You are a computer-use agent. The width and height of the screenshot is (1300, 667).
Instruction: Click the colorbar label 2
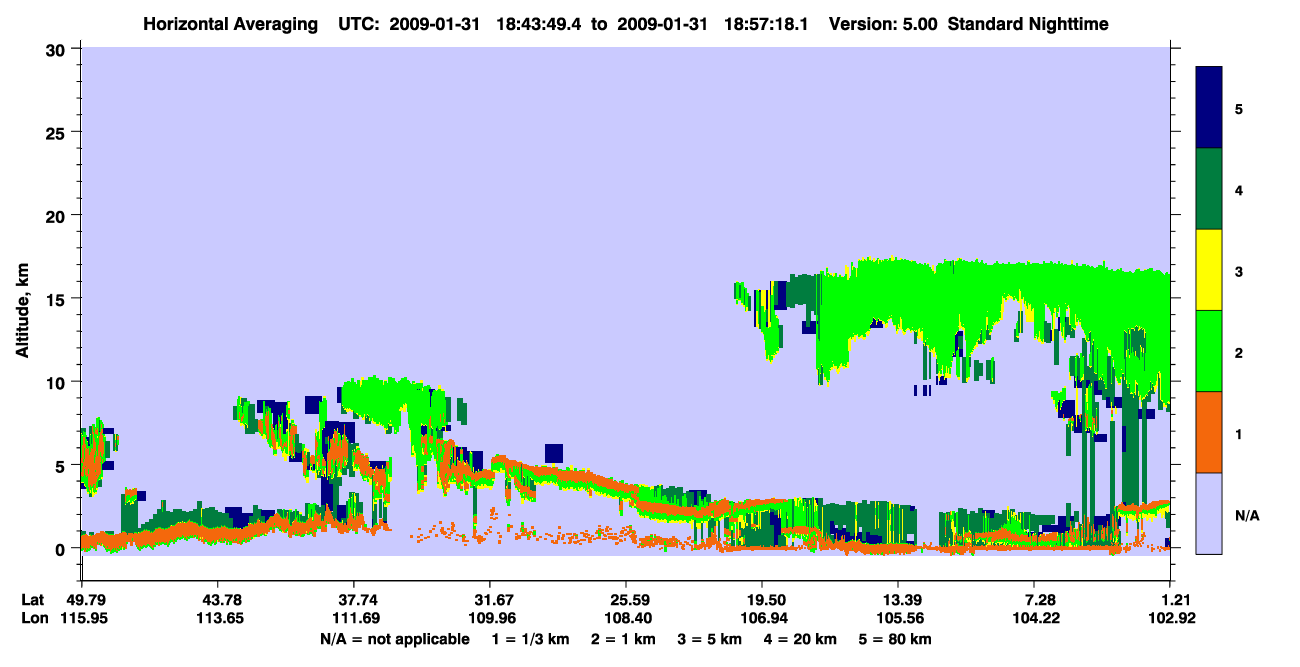pyautogui.click(x=1239, y=353)
